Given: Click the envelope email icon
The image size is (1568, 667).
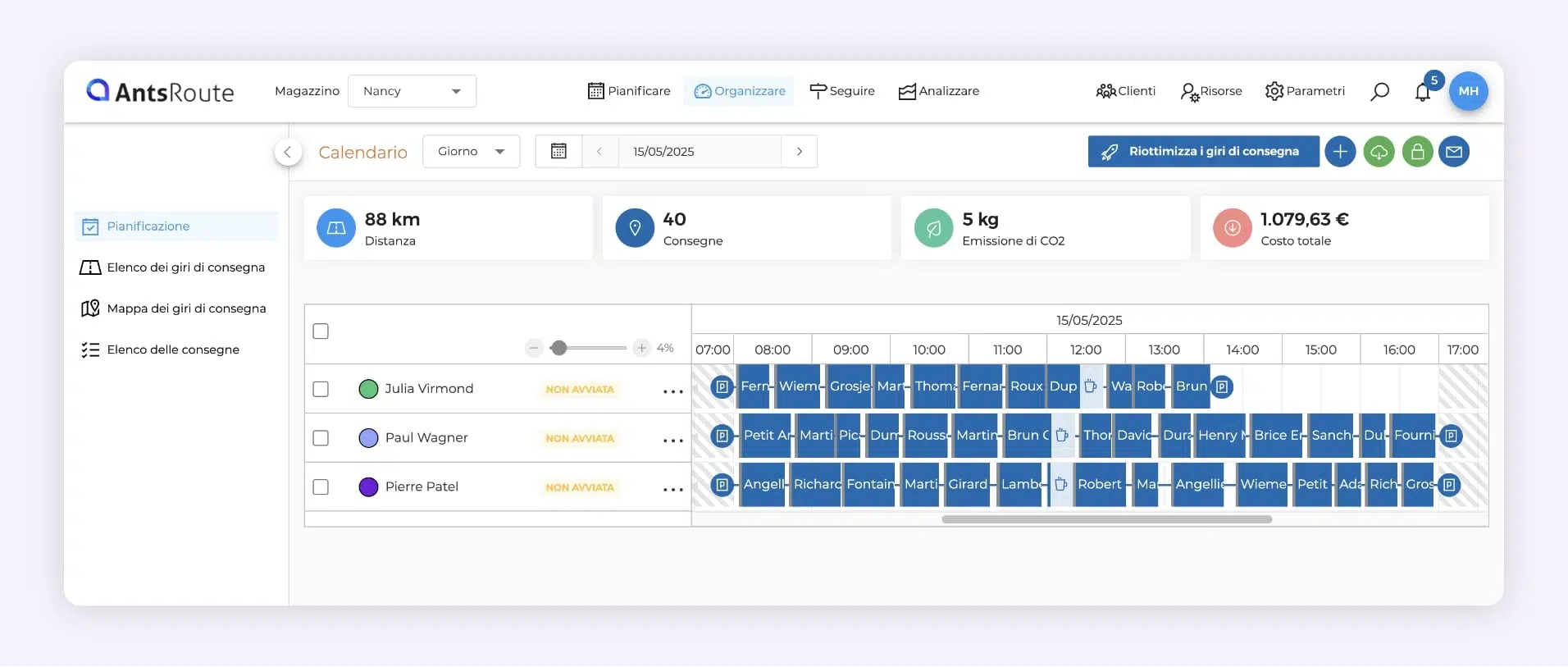Looking at the screenshot, I should pos(1454,152).
